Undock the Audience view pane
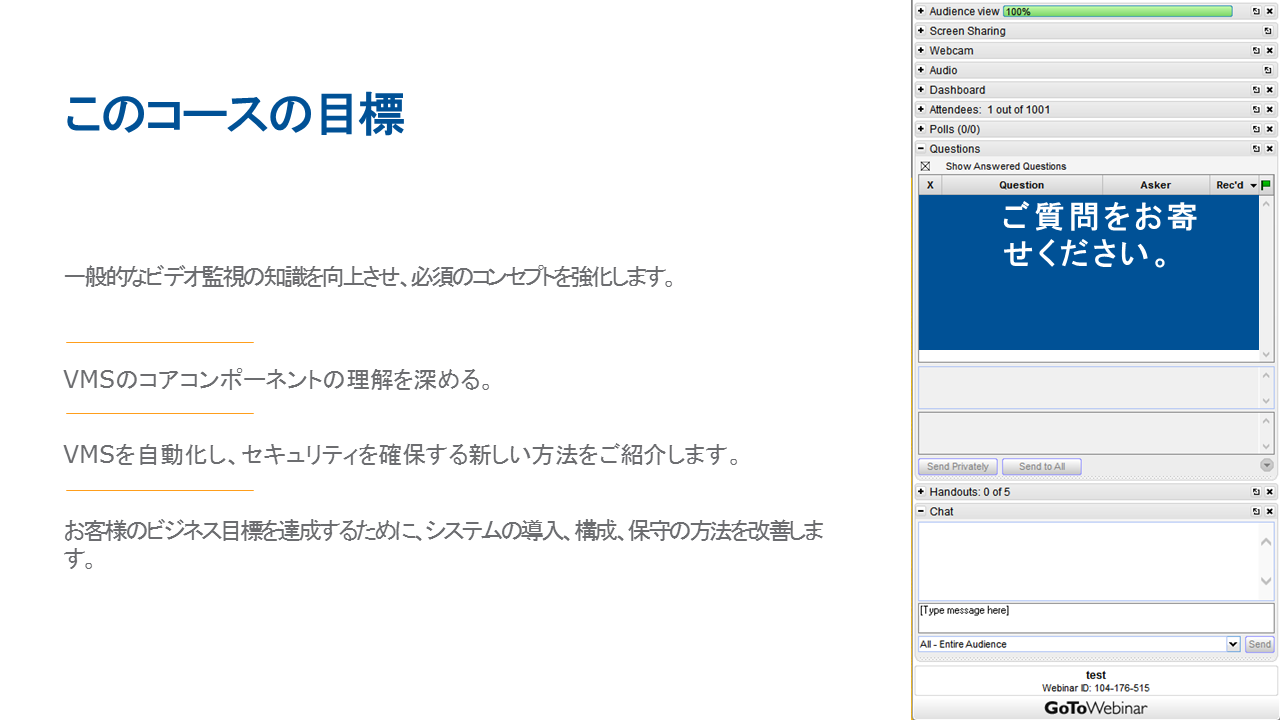 click(x=1256, y=11)
